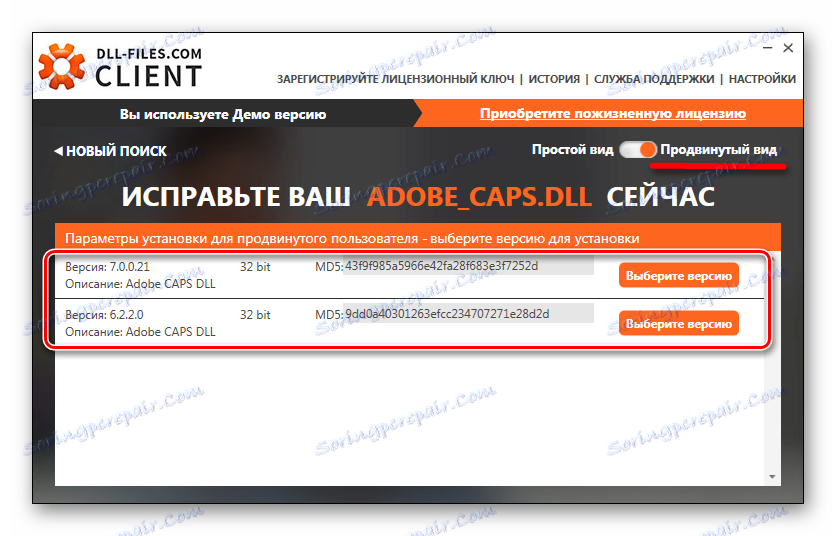Close the DLL-Files client window
Screen dimensions: 836x536
pyautogui.click(x=789, y=48)
